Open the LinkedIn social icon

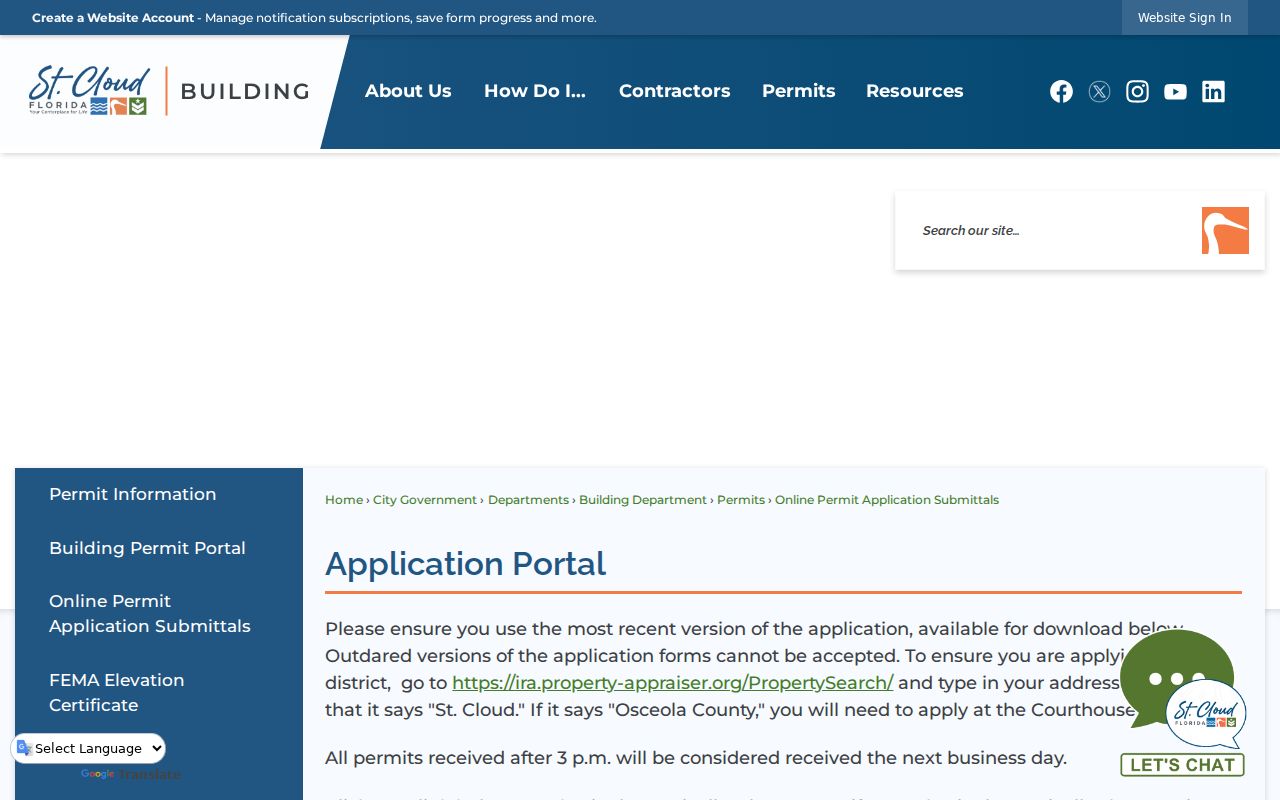click(x=1213, y=91)
